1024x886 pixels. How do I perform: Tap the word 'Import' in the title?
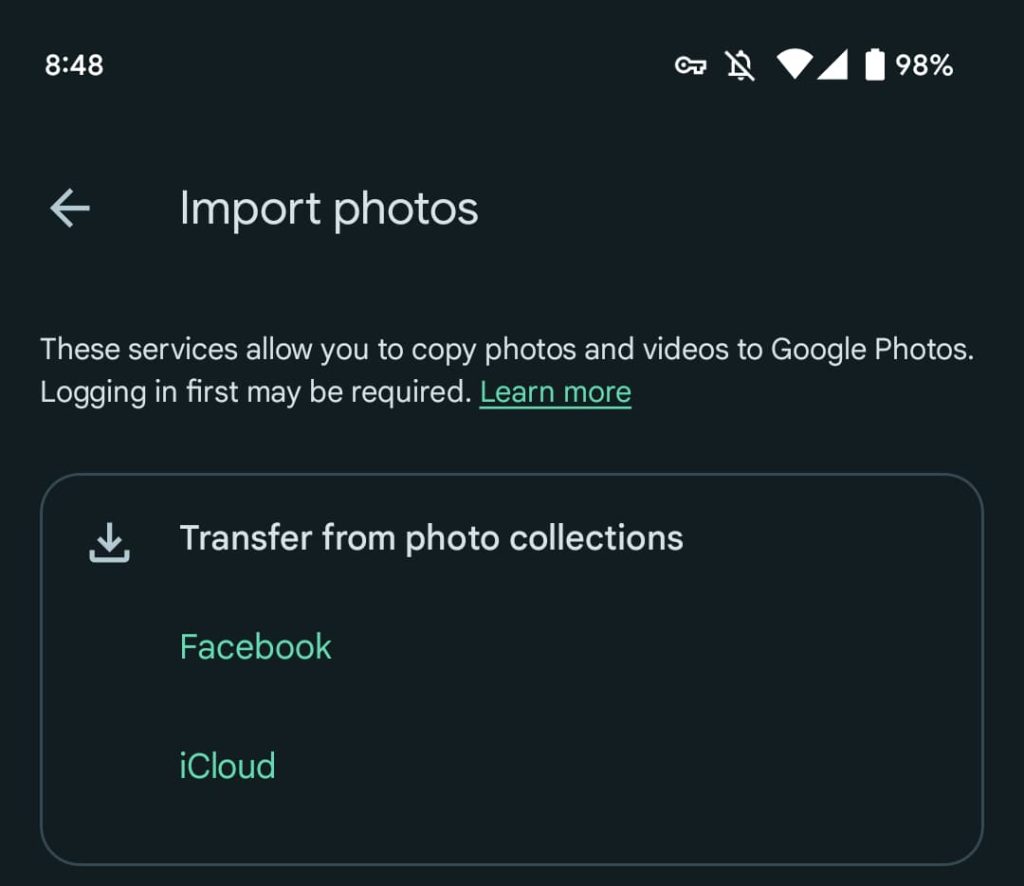[250, 209]
